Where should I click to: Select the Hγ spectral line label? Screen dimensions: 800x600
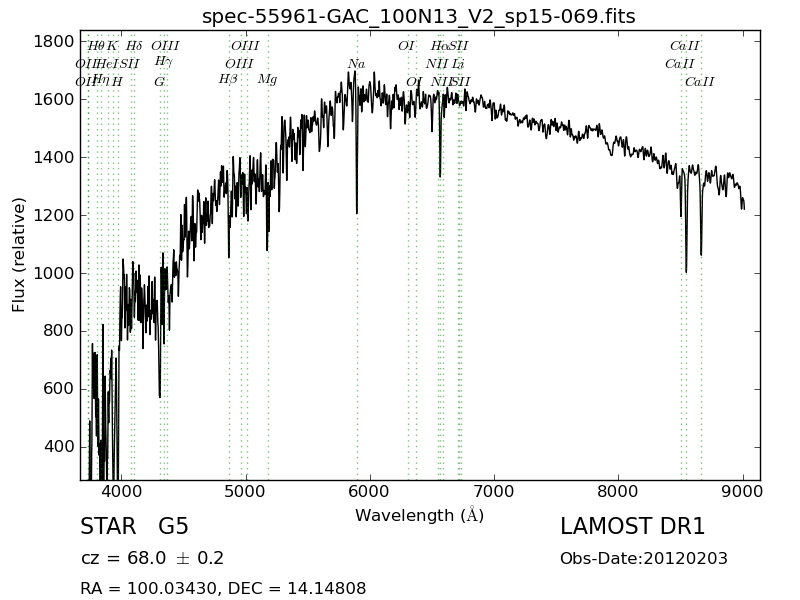click(x=164, y=62)
